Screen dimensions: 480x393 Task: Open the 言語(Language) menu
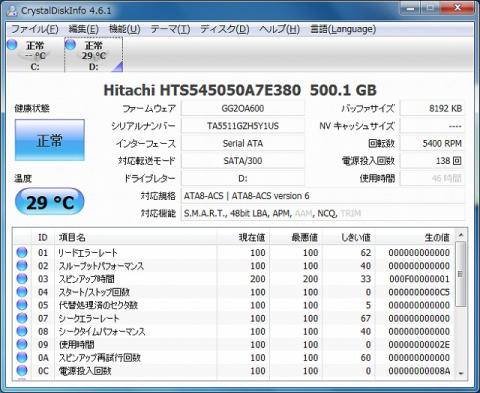pyautogui.click(x=343, y=29)
